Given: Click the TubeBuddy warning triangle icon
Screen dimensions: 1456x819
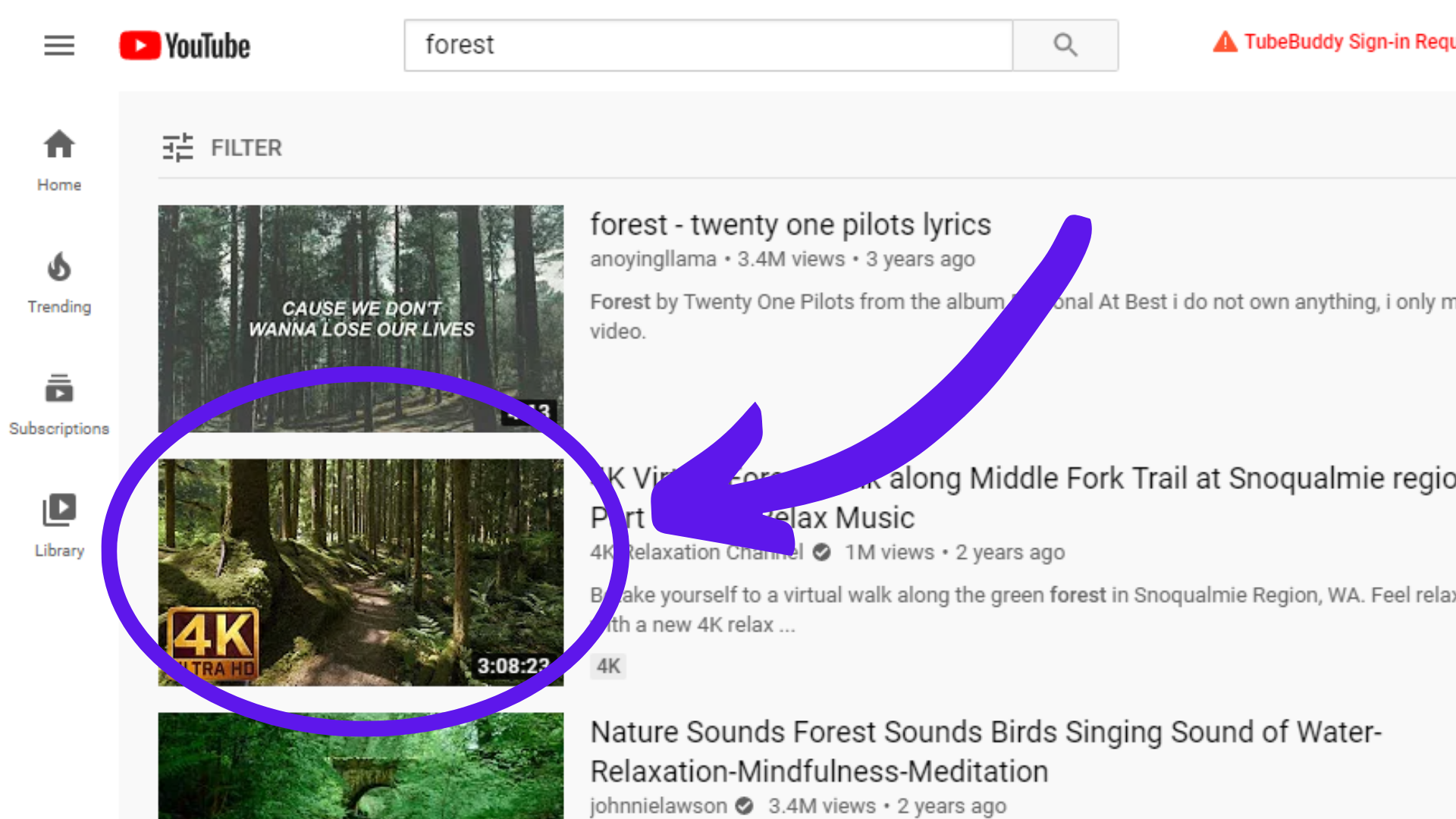Looking at the screenshot, I should click(1225, 42).
